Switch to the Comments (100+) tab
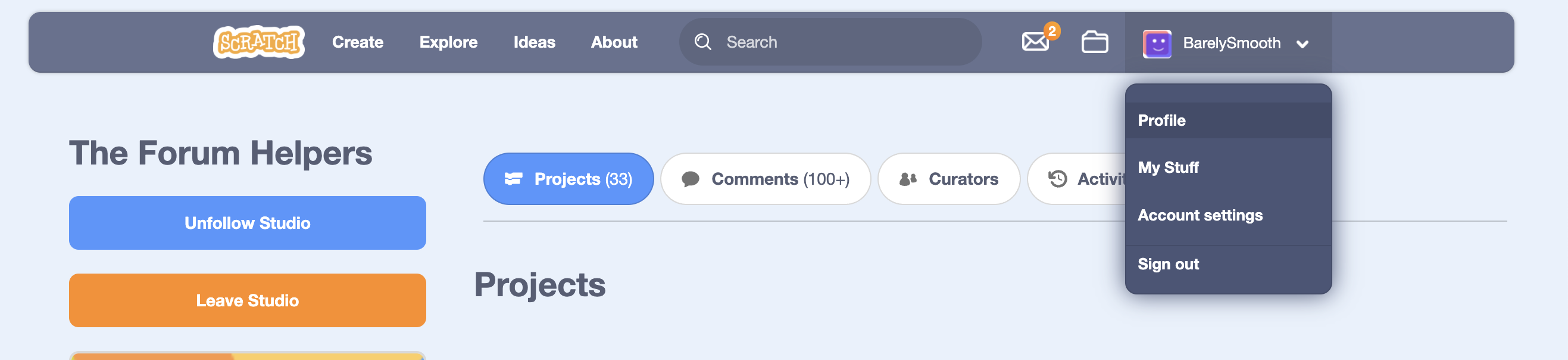 coord(766,179)
